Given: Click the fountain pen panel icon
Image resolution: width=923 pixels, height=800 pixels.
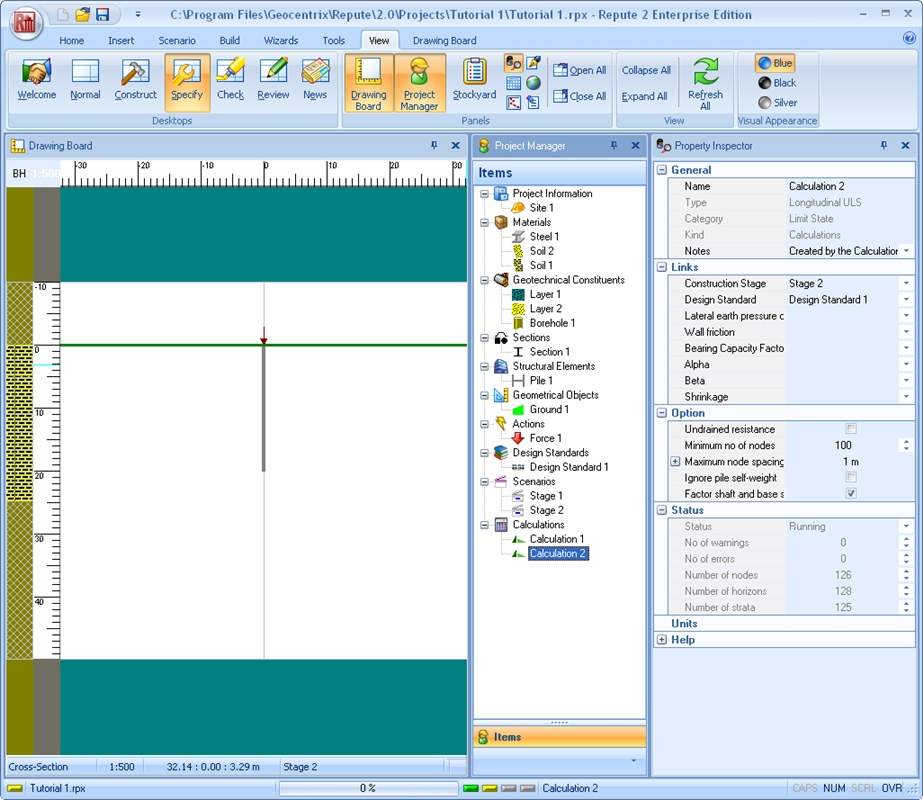Looking at the screenshot, I should pyautogui.click(x=534, y=63).
